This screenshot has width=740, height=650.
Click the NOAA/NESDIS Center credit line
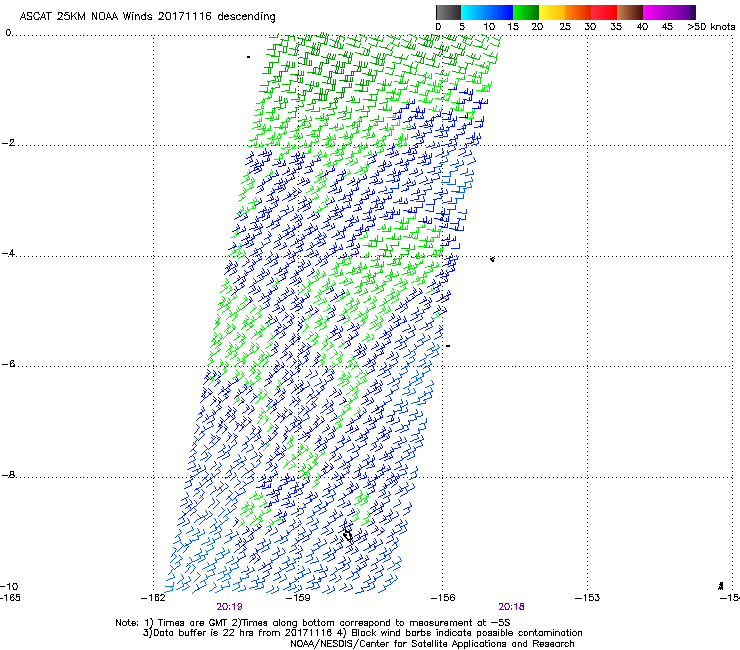tap(432, 644)
